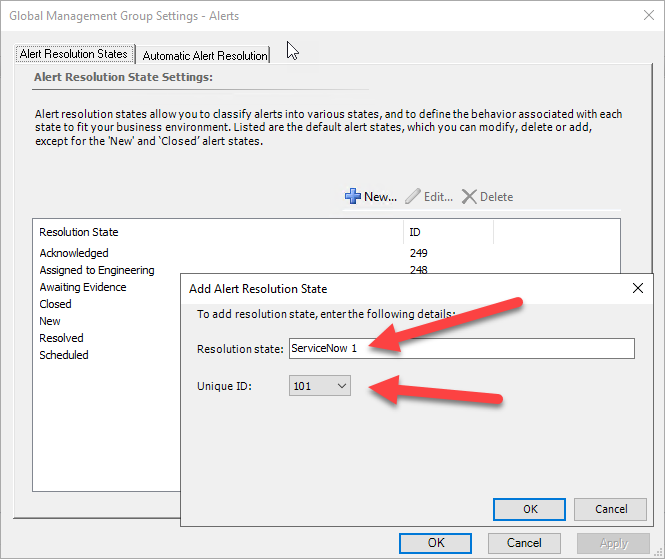The width and height of the screenshot is (665, 559).
Task: Click Cancel in Global Management Group Settings
Action: 524,543
